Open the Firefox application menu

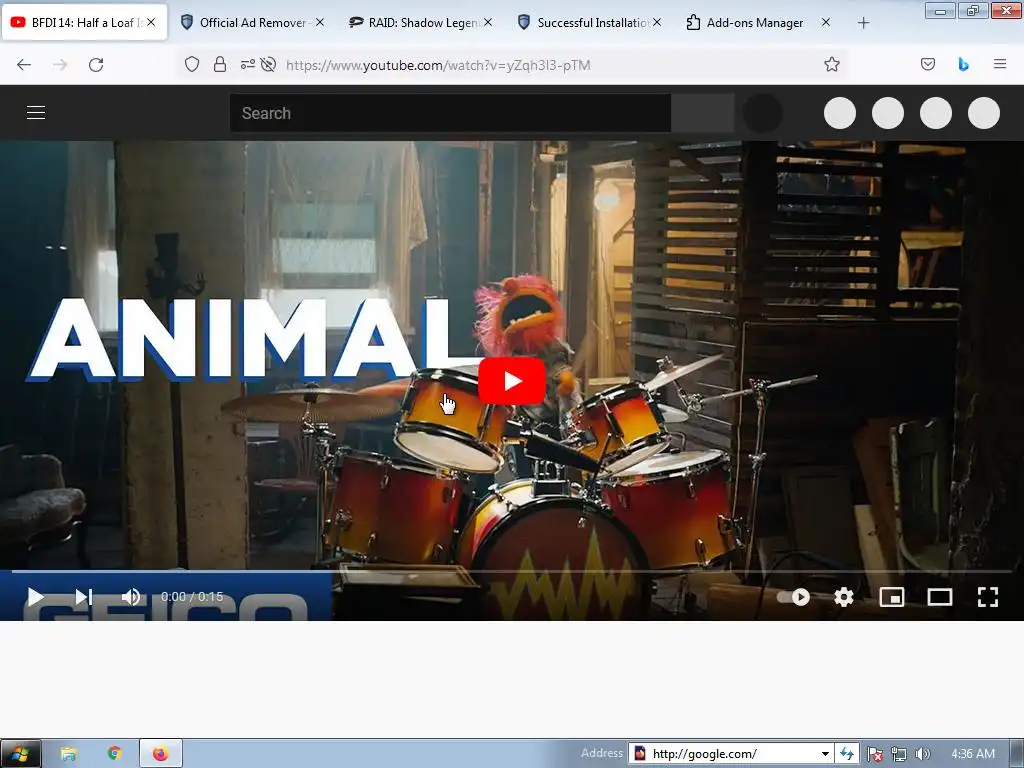(x=1000, y=65)
